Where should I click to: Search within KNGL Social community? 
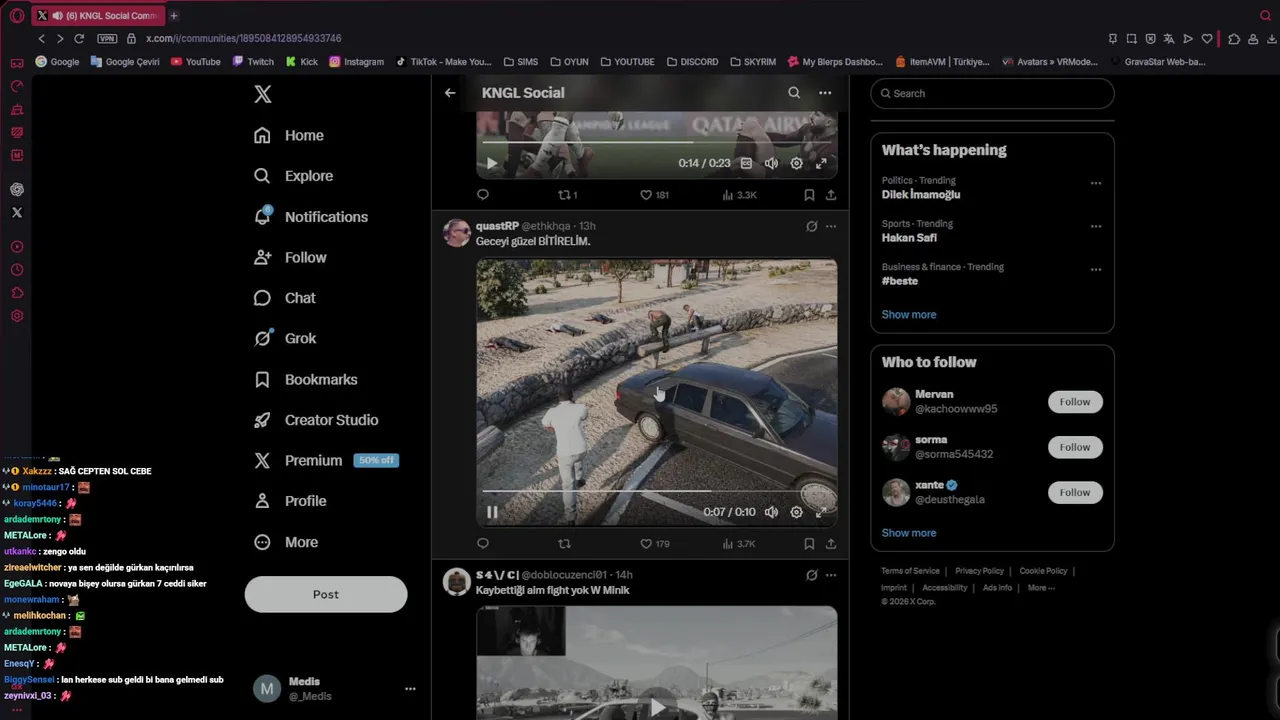(x=794, y=93)
